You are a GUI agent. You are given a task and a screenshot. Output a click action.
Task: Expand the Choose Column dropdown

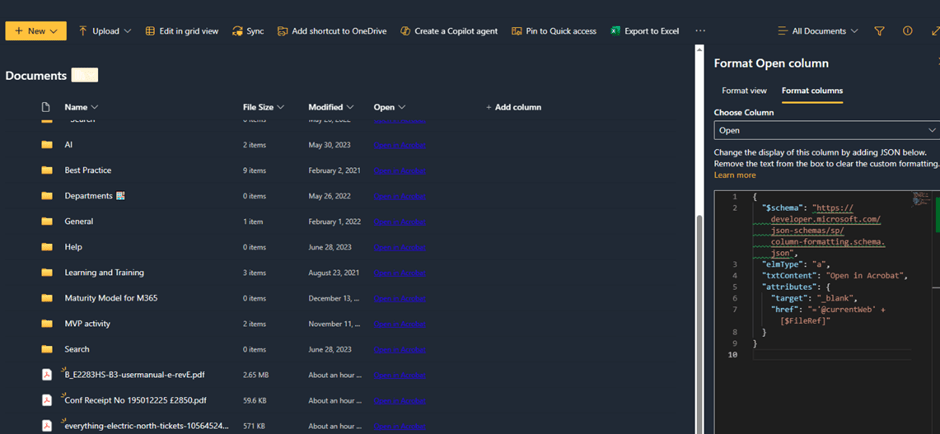(826, 130)
